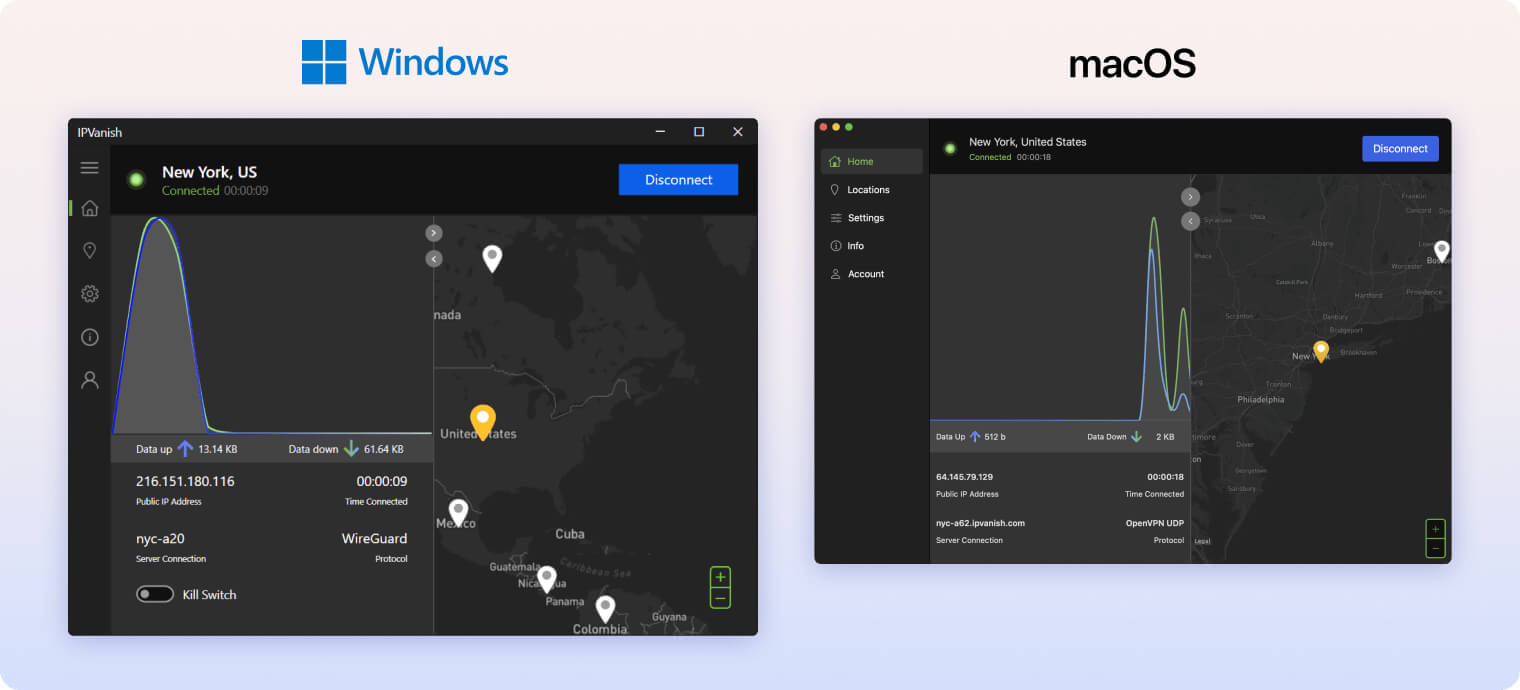Click the right-arrow chevron on the macOS map

point(1189,196)
